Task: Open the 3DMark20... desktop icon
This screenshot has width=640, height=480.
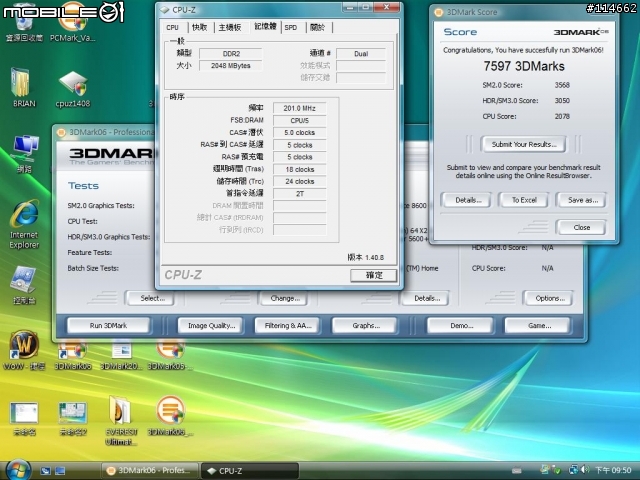Action: click(121, 355)
